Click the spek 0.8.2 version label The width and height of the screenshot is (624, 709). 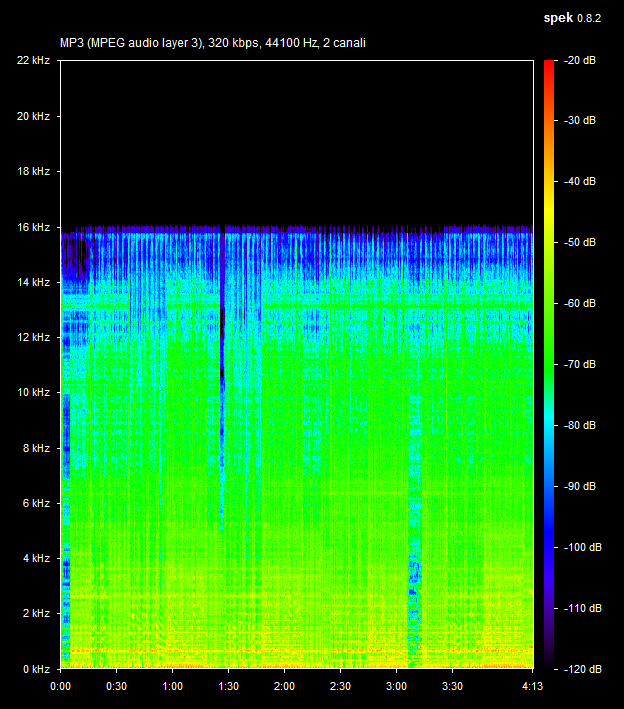[572, 18]
